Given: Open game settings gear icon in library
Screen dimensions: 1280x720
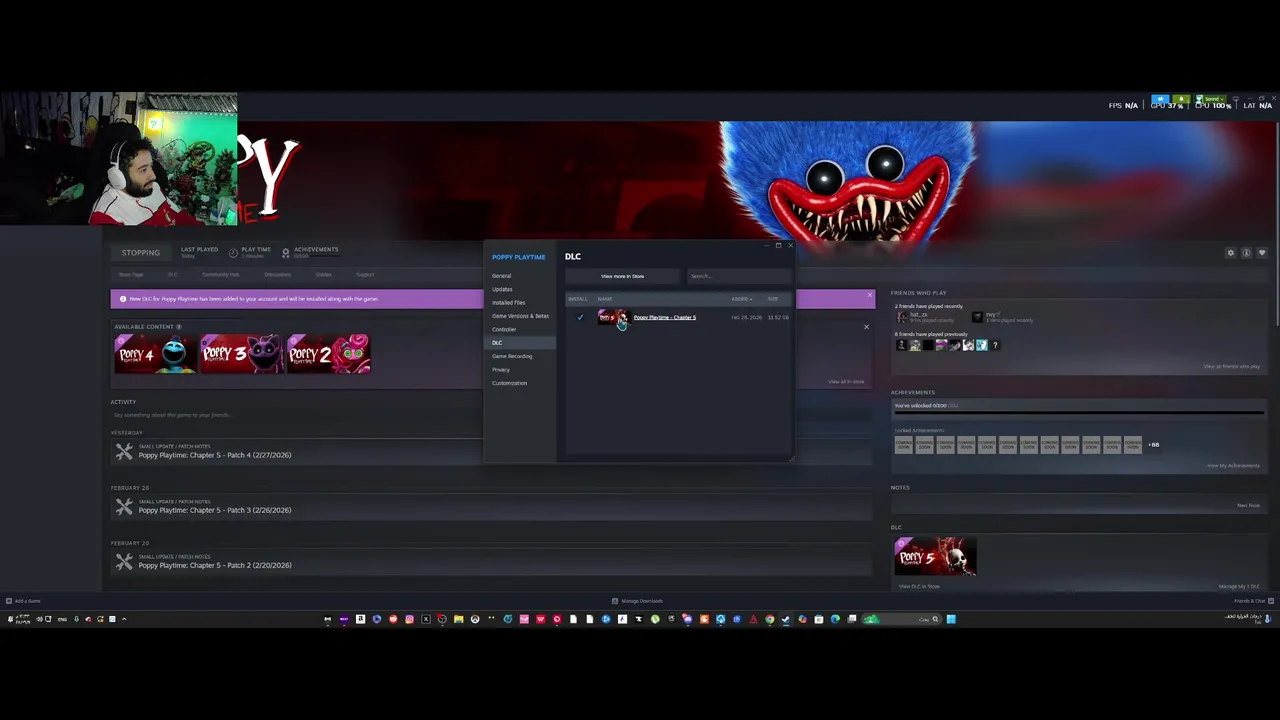Looking at the screenshot, I should click(x=1231, y=253).
